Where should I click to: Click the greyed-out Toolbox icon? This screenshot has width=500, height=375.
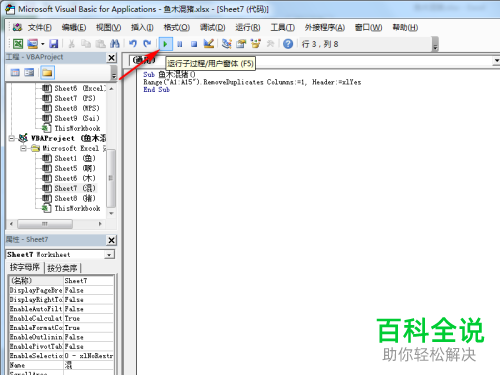[x=270, y=44]
